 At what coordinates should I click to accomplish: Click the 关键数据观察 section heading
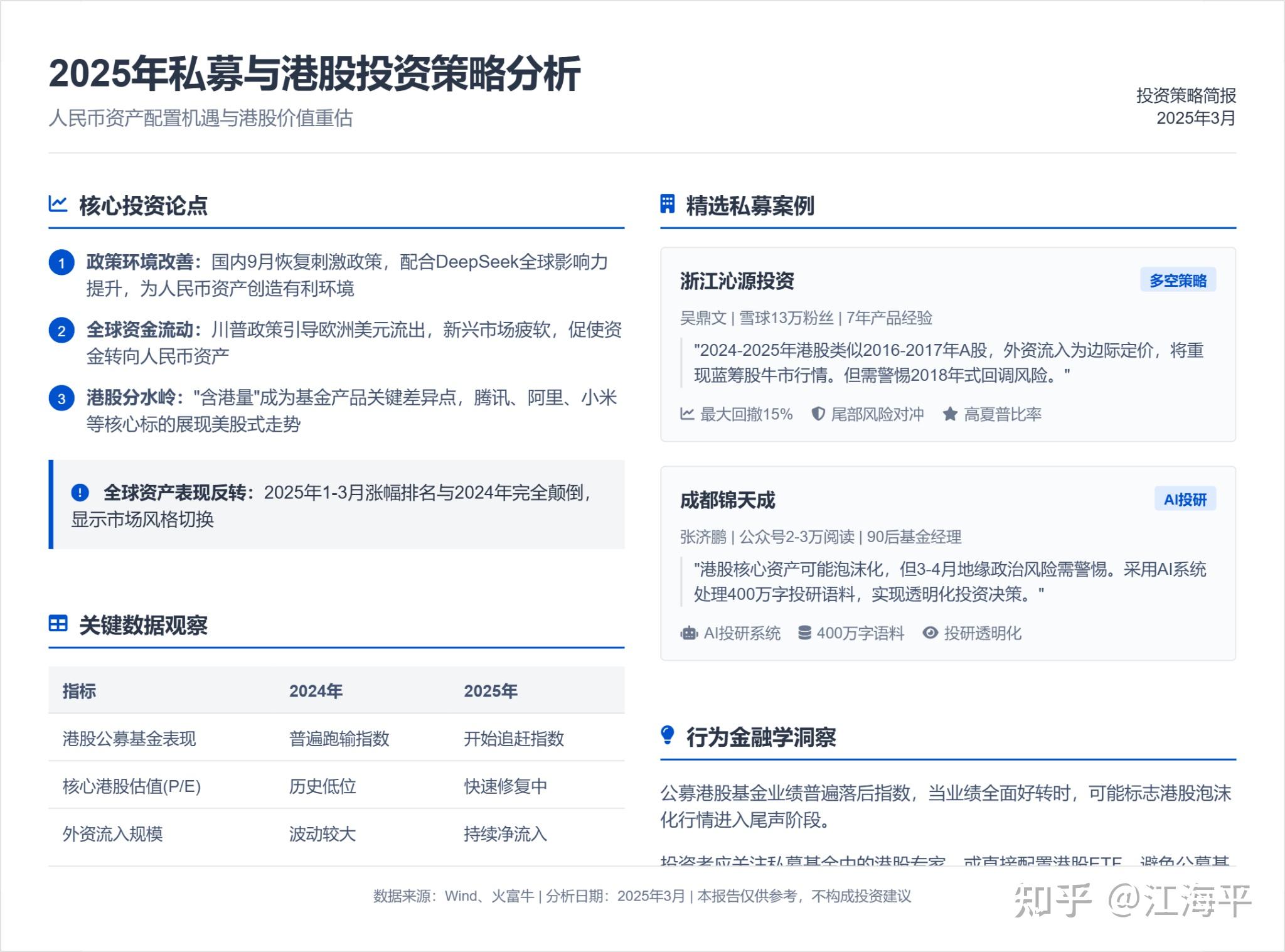[143, 625]
